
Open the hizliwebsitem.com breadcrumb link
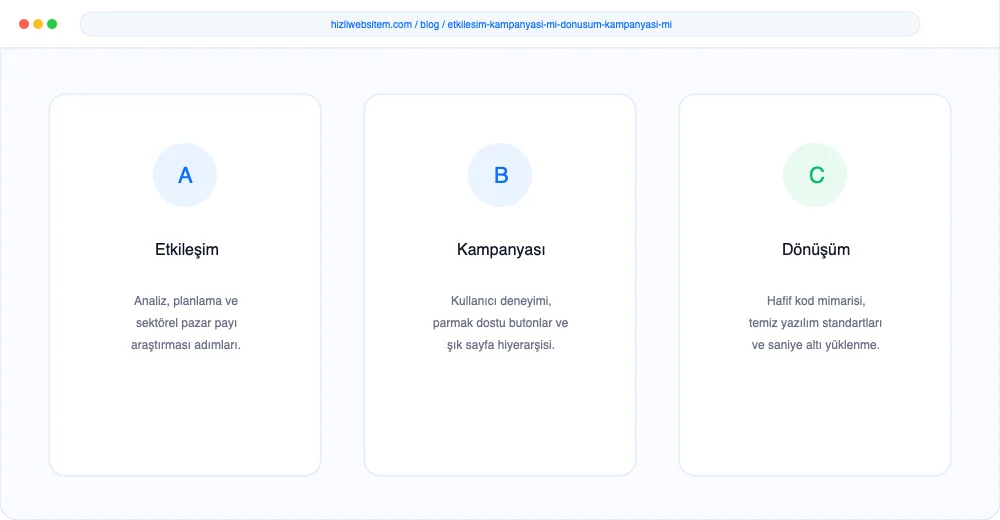(x=371, y=24)
